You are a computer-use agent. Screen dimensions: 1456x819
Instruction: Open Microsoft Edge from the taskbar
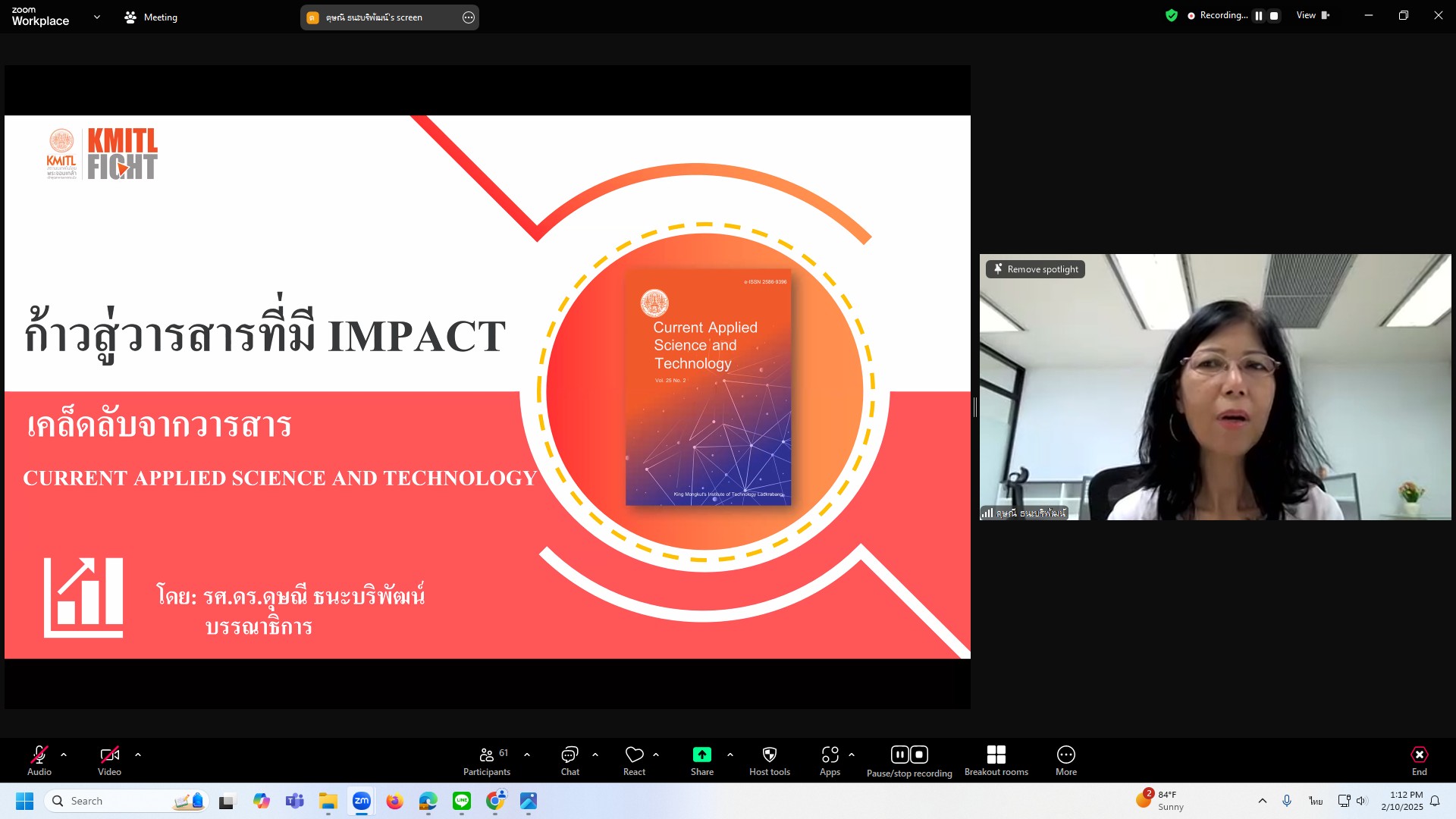pos(428,801)
